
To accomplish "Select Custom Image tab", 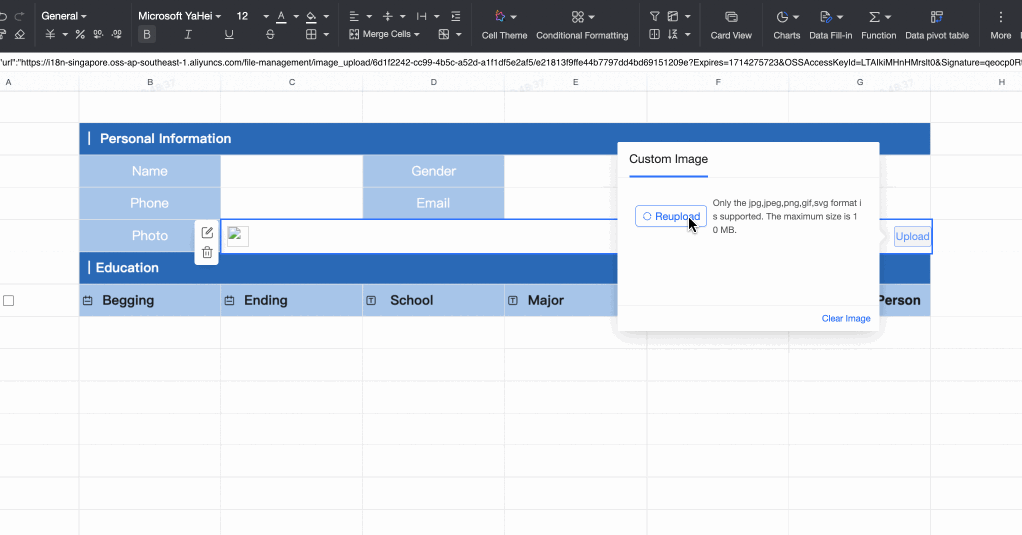I will (668, 159).
